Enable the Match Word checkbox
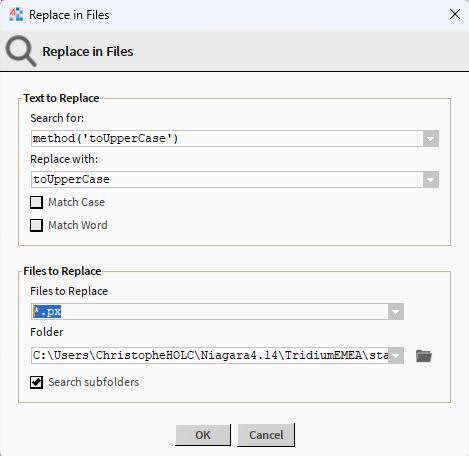 (36, 225)
